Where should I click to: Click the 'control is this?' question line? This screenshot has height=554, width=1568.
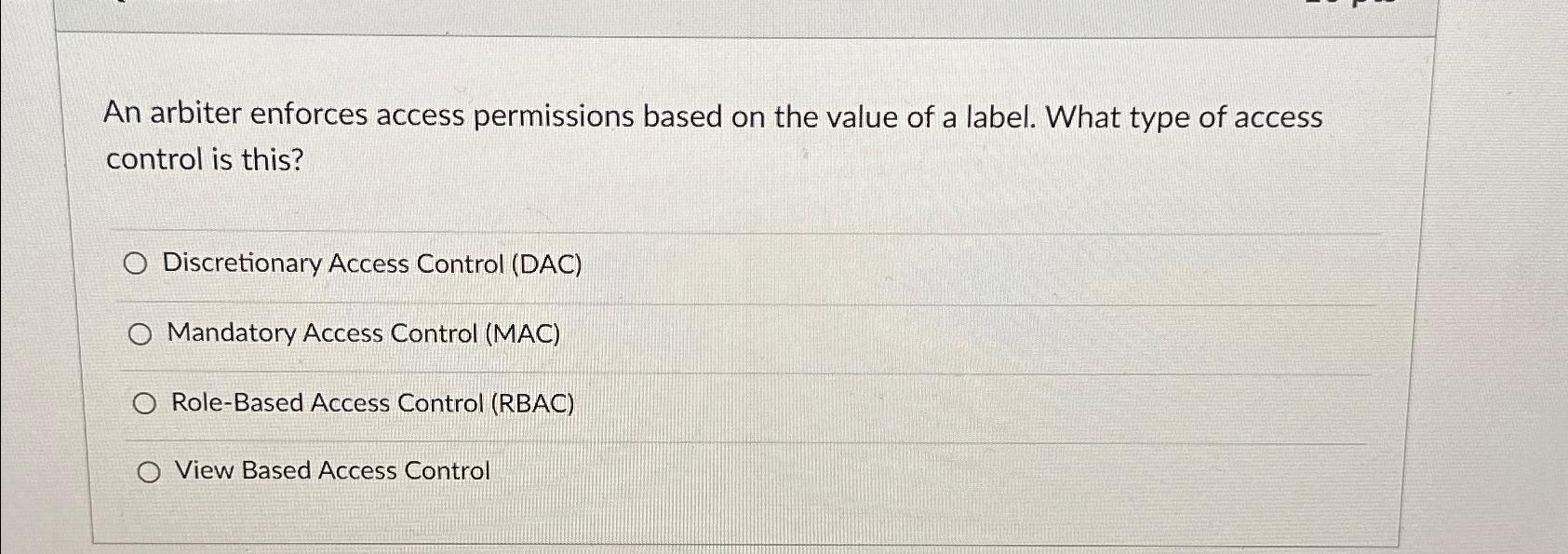pos(205,159)
